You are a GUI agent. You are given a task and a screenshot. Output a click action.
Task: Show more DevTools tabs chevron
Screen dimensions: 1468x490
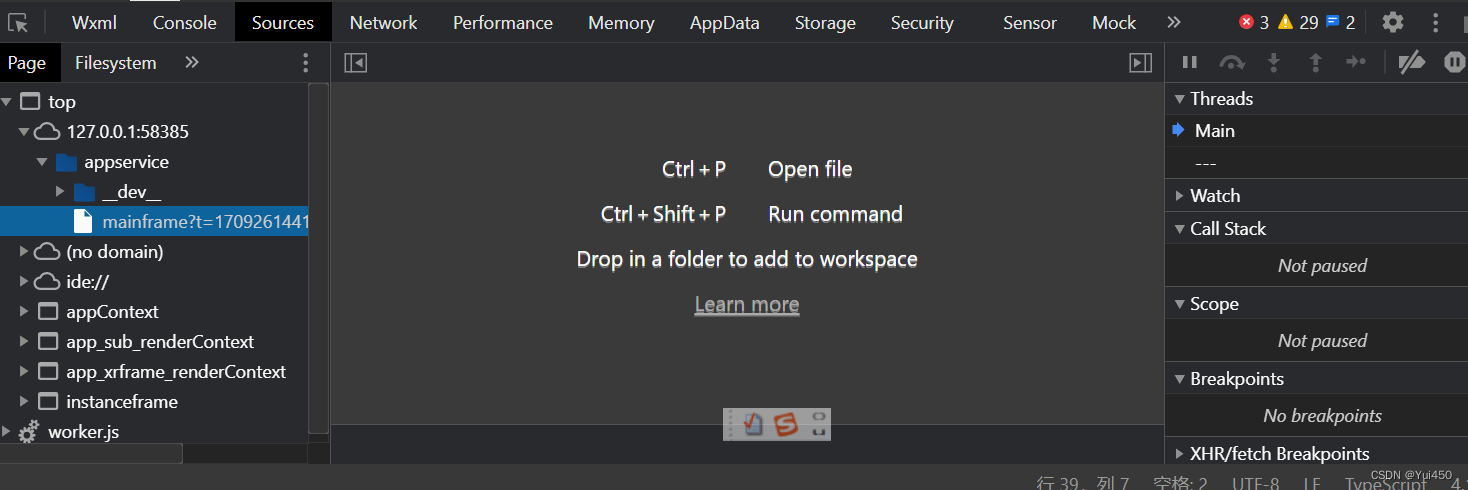[x=1174, y=22]
